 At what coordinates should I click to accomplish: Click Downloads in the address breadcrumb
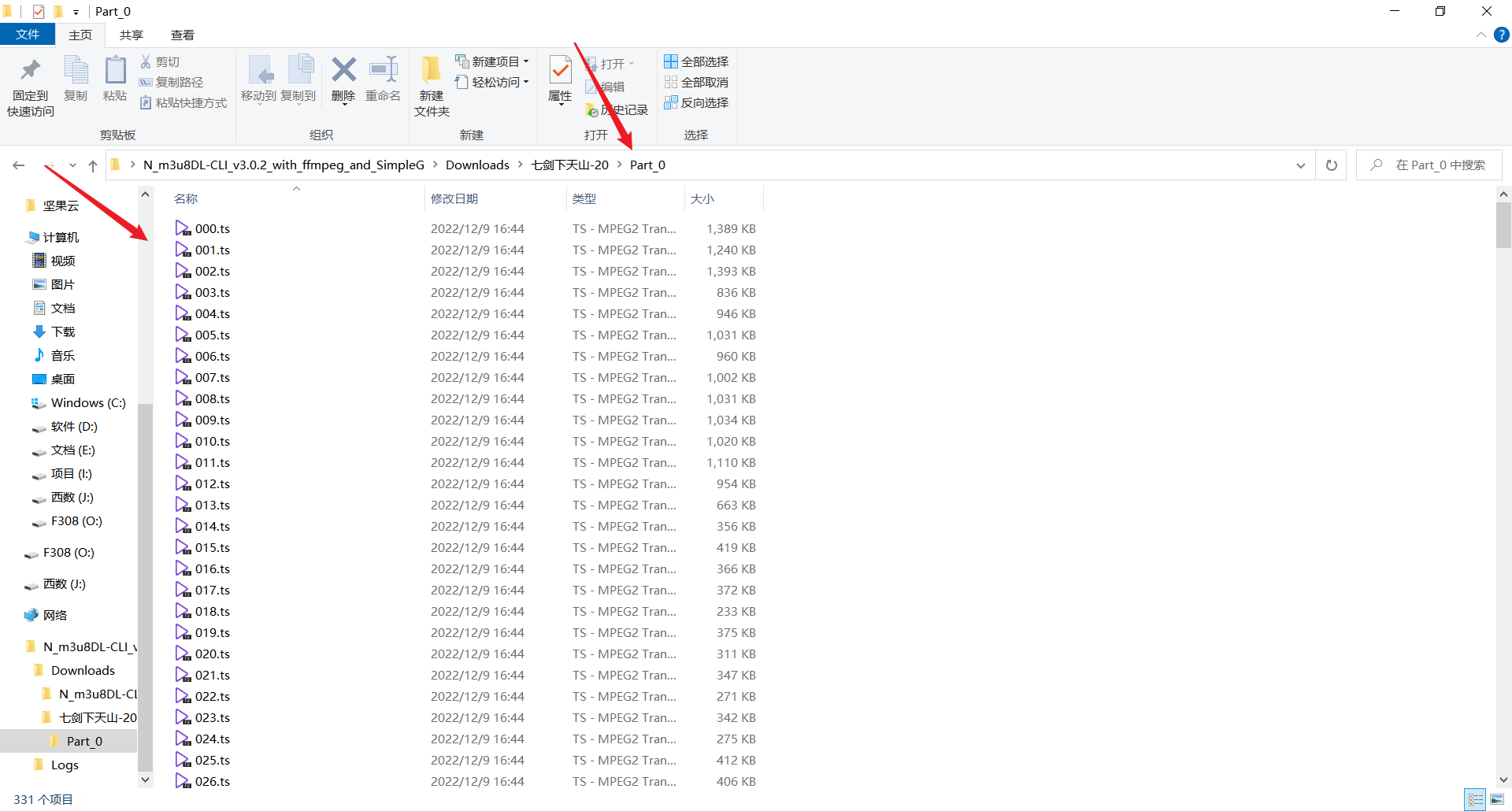477,165
